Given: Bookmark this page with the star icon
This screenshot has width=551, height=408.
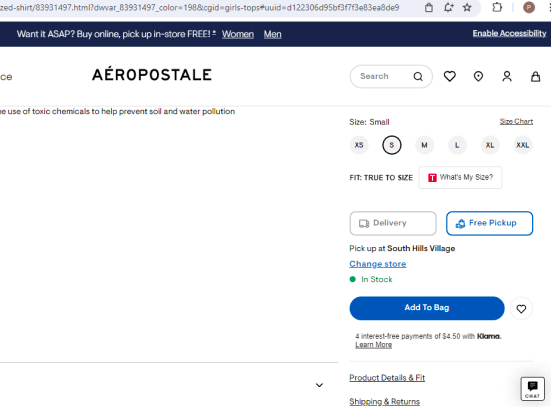Looking at the screenshot, I should click(x=467, y=7).
